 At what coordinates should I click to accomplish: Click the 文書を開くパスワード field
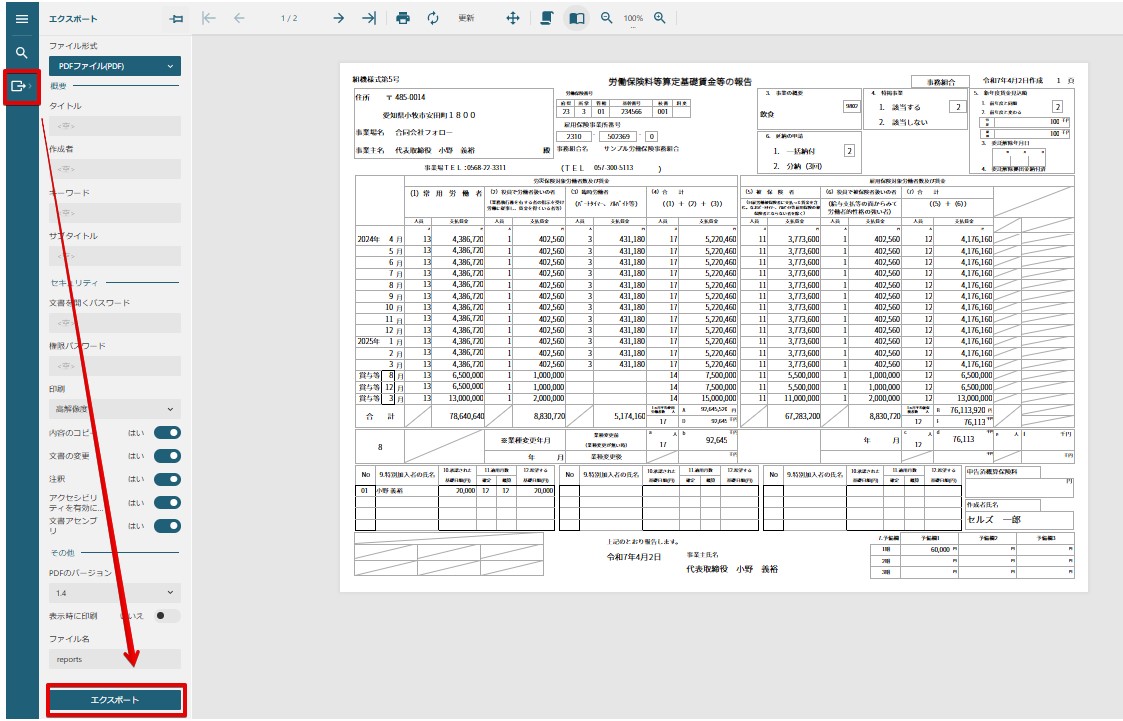(115, 323)
